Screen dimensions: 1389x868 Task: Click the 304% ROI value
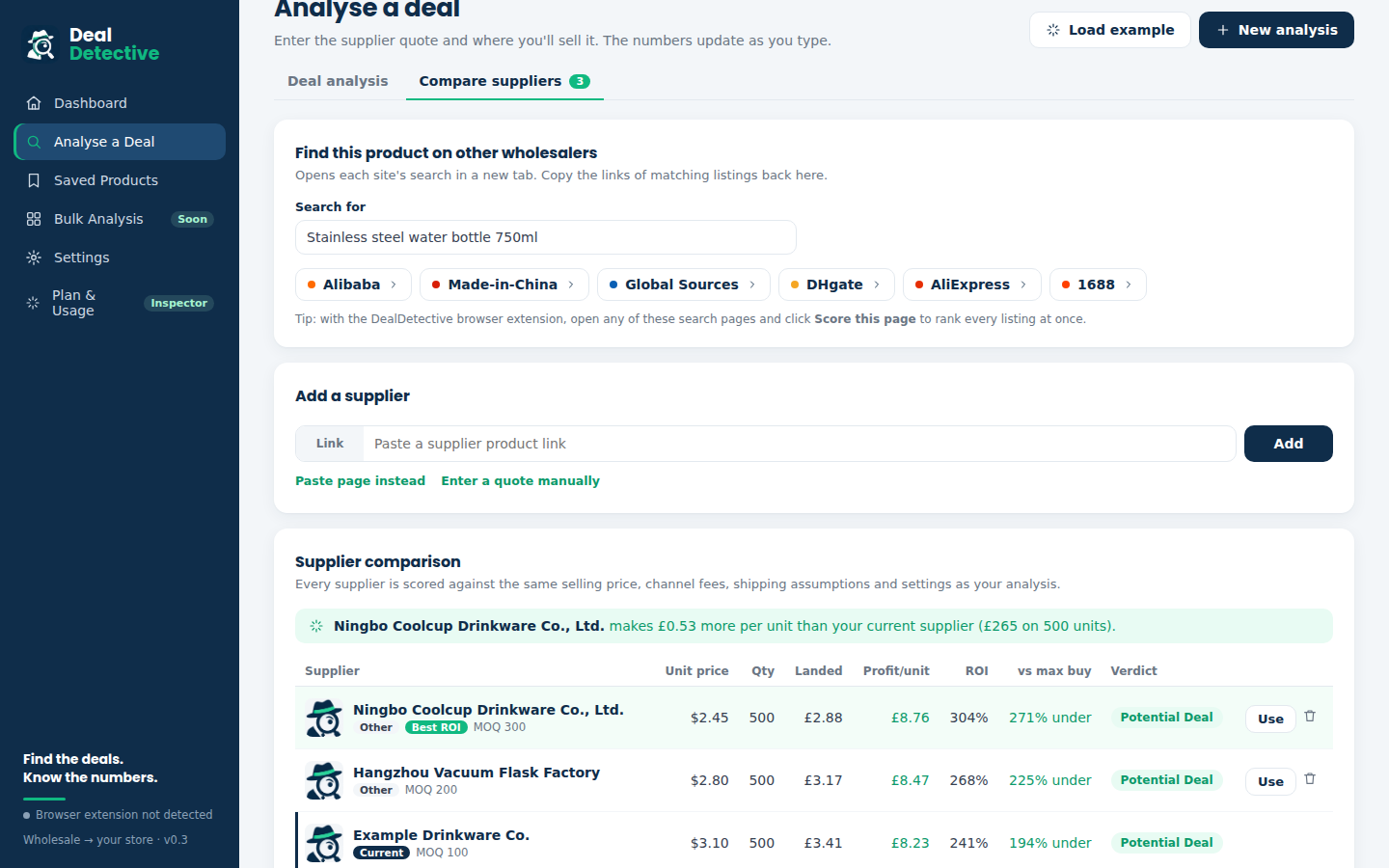click(x=968, y=718)
